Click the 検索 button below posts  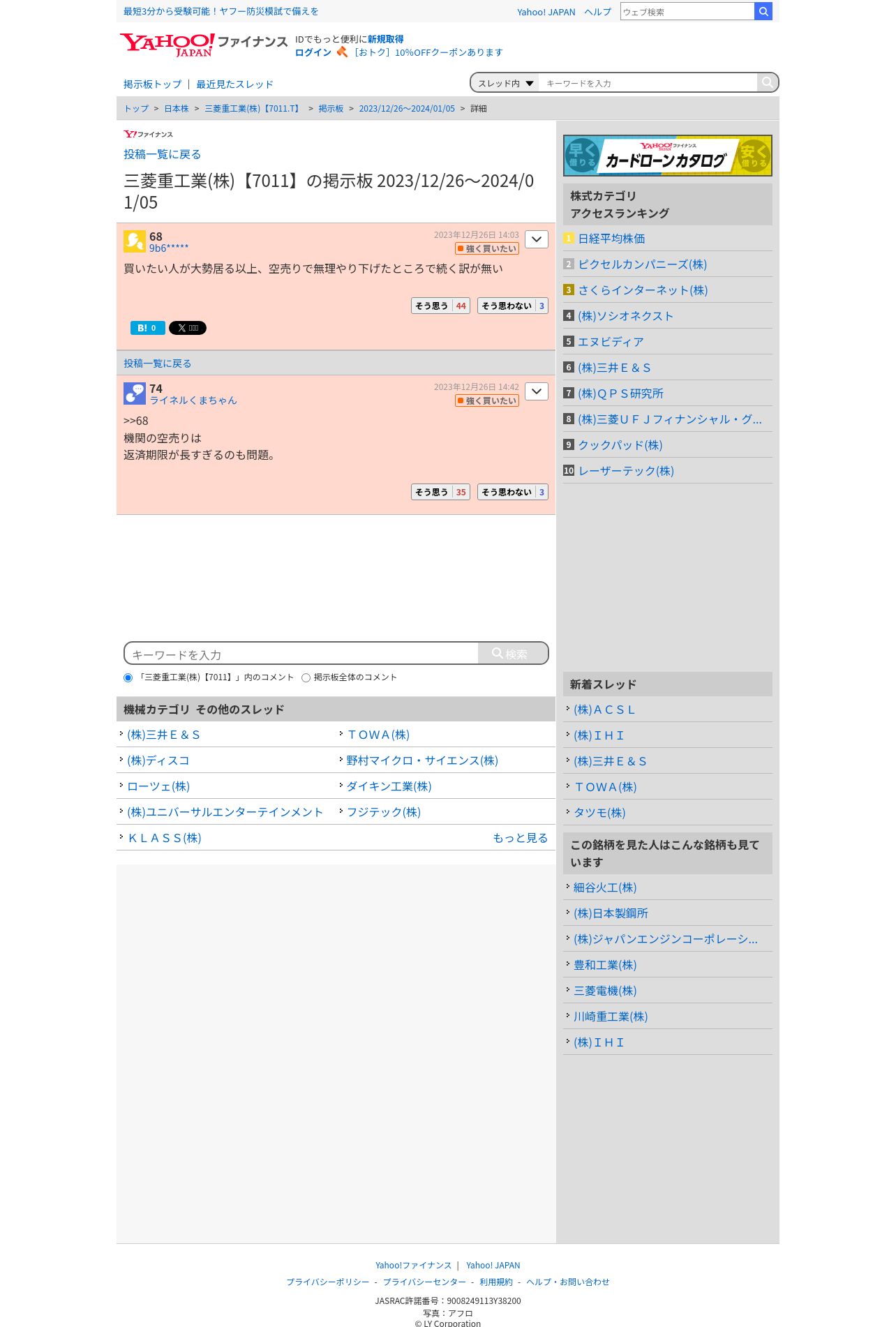tap(513, 654)
